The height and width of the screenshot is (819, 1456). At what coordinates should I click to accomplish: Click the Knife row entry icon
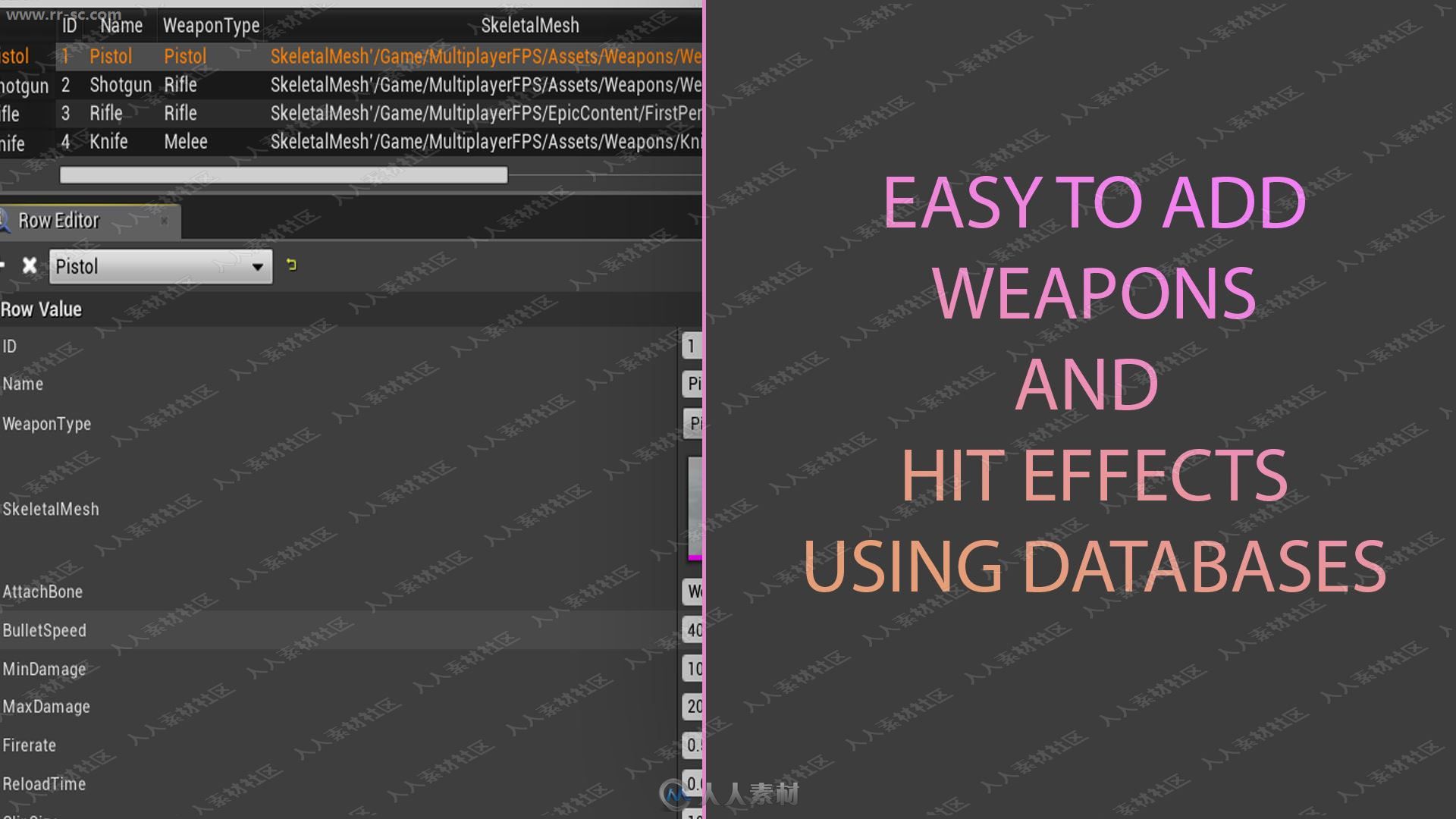[14, 141]
